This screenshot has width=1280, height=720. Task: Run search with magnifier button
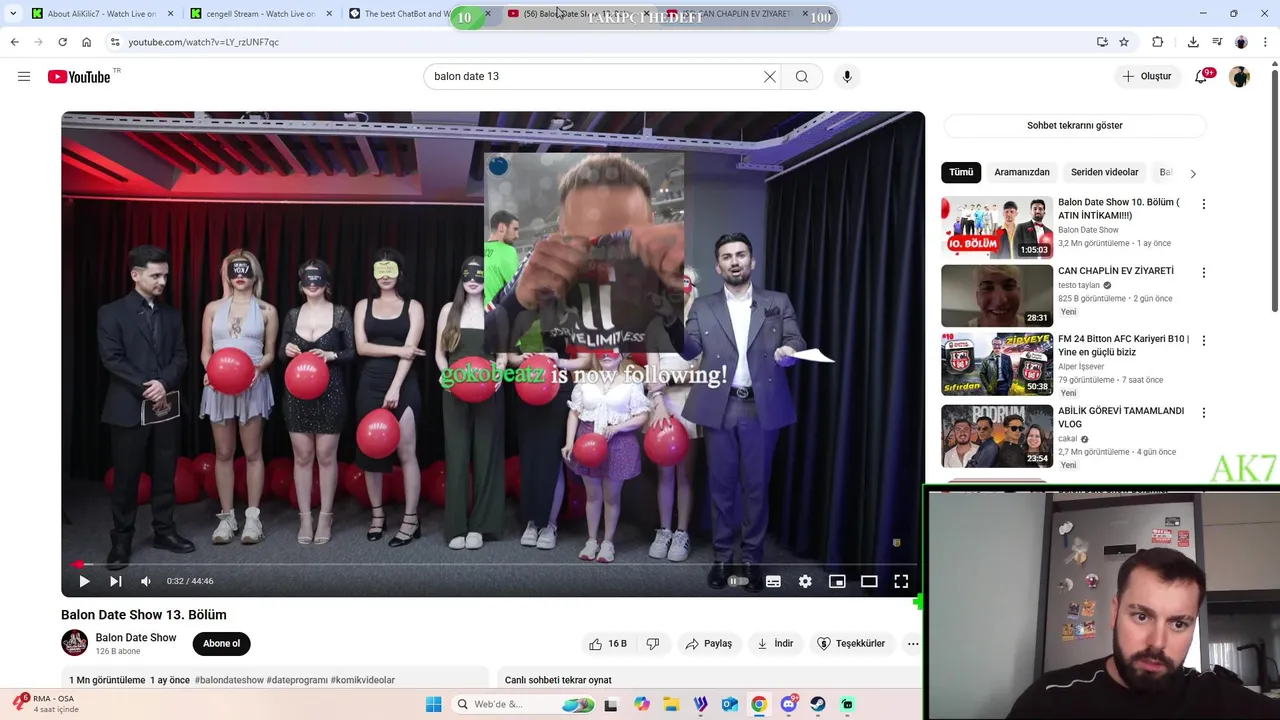(802, 76)
